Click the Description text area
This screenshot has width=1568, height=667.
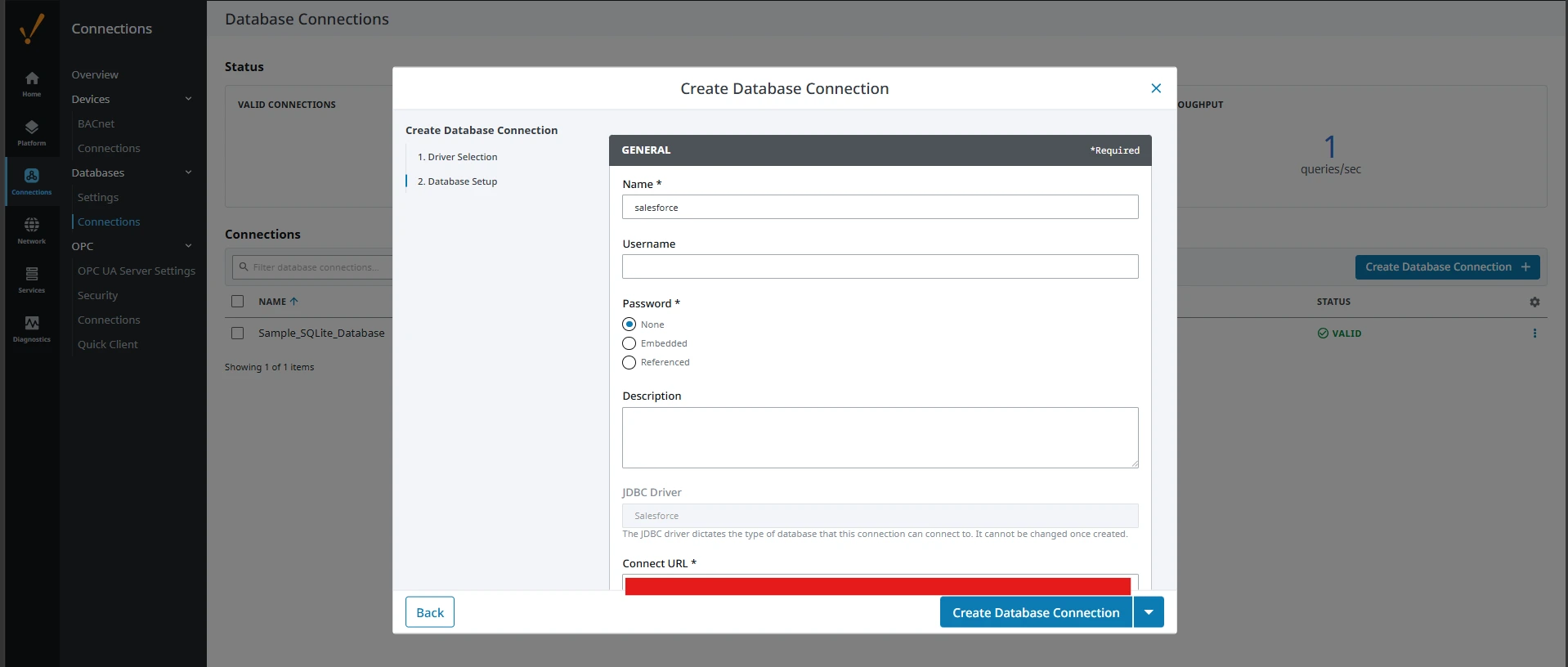point(880,437)
